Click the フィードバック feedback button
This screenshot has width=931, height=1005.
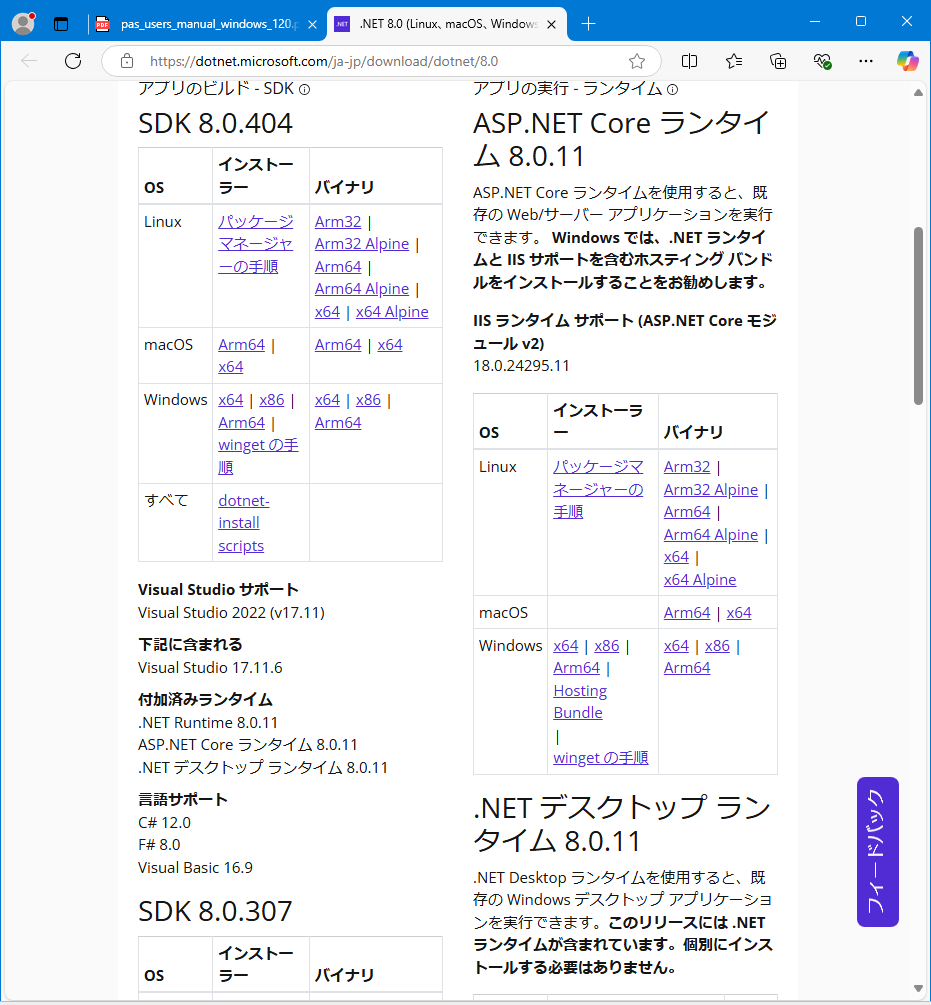click(877, 852)
